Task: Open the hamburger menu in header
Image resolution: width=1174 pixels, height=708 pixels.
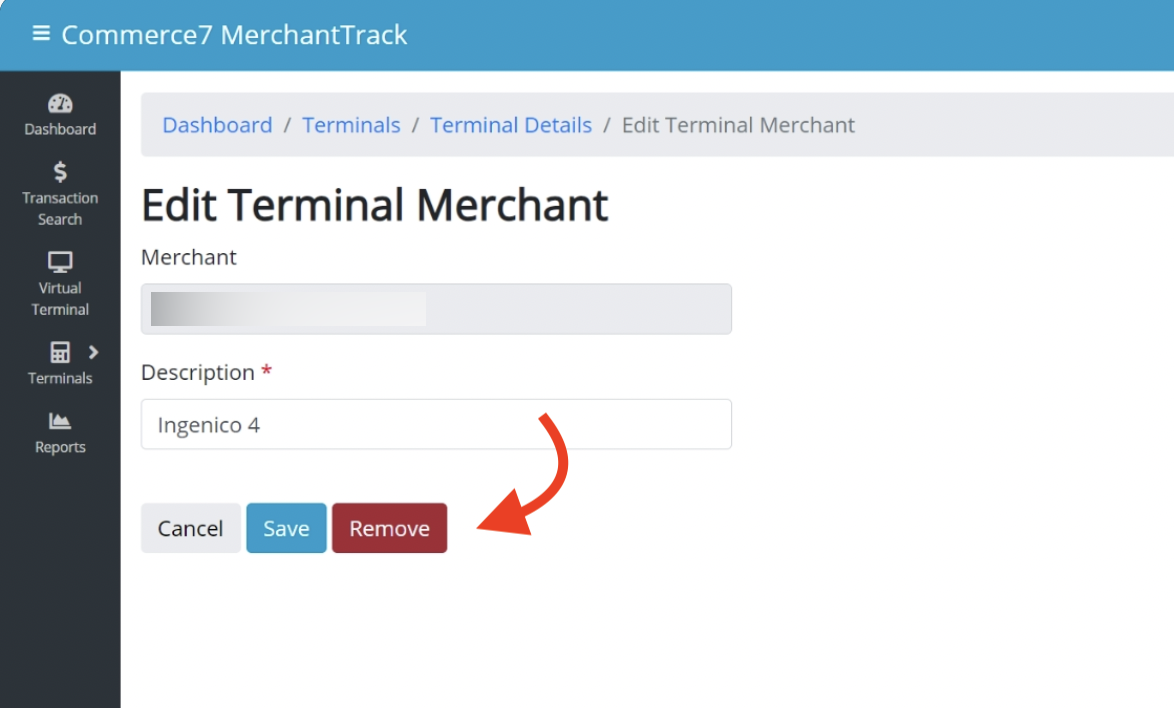Action: click(41, 34)
